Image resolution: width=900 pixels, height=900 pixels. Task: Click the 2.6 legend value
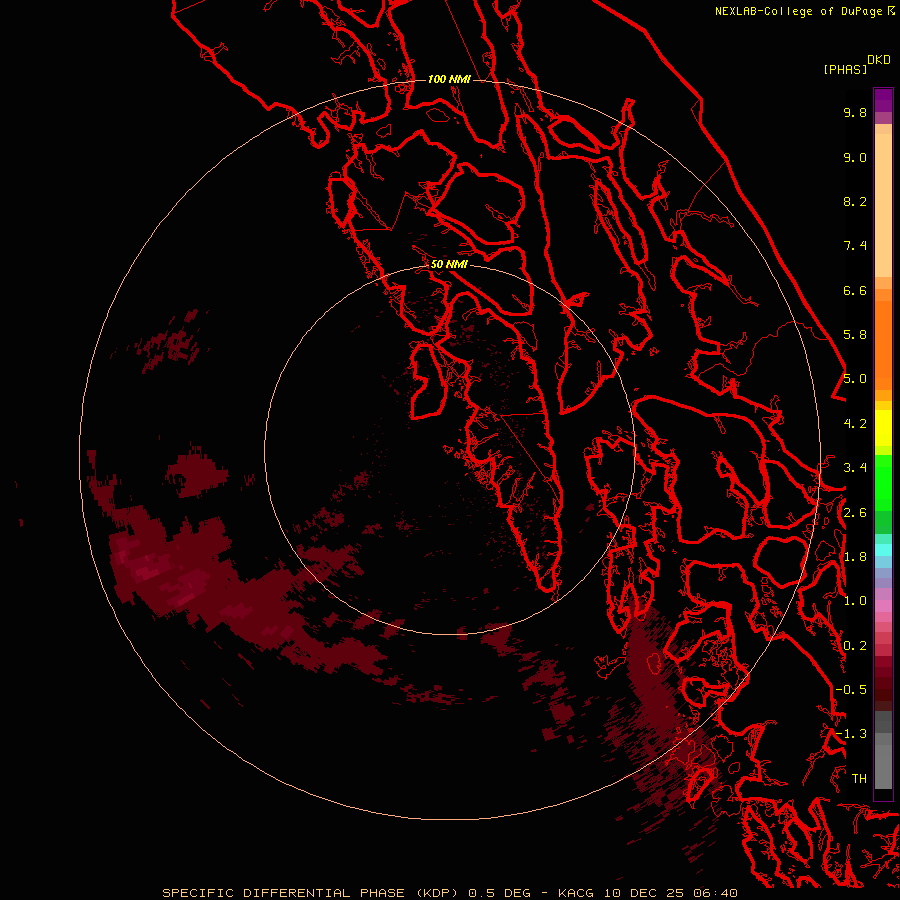click(x=855, y=513)
